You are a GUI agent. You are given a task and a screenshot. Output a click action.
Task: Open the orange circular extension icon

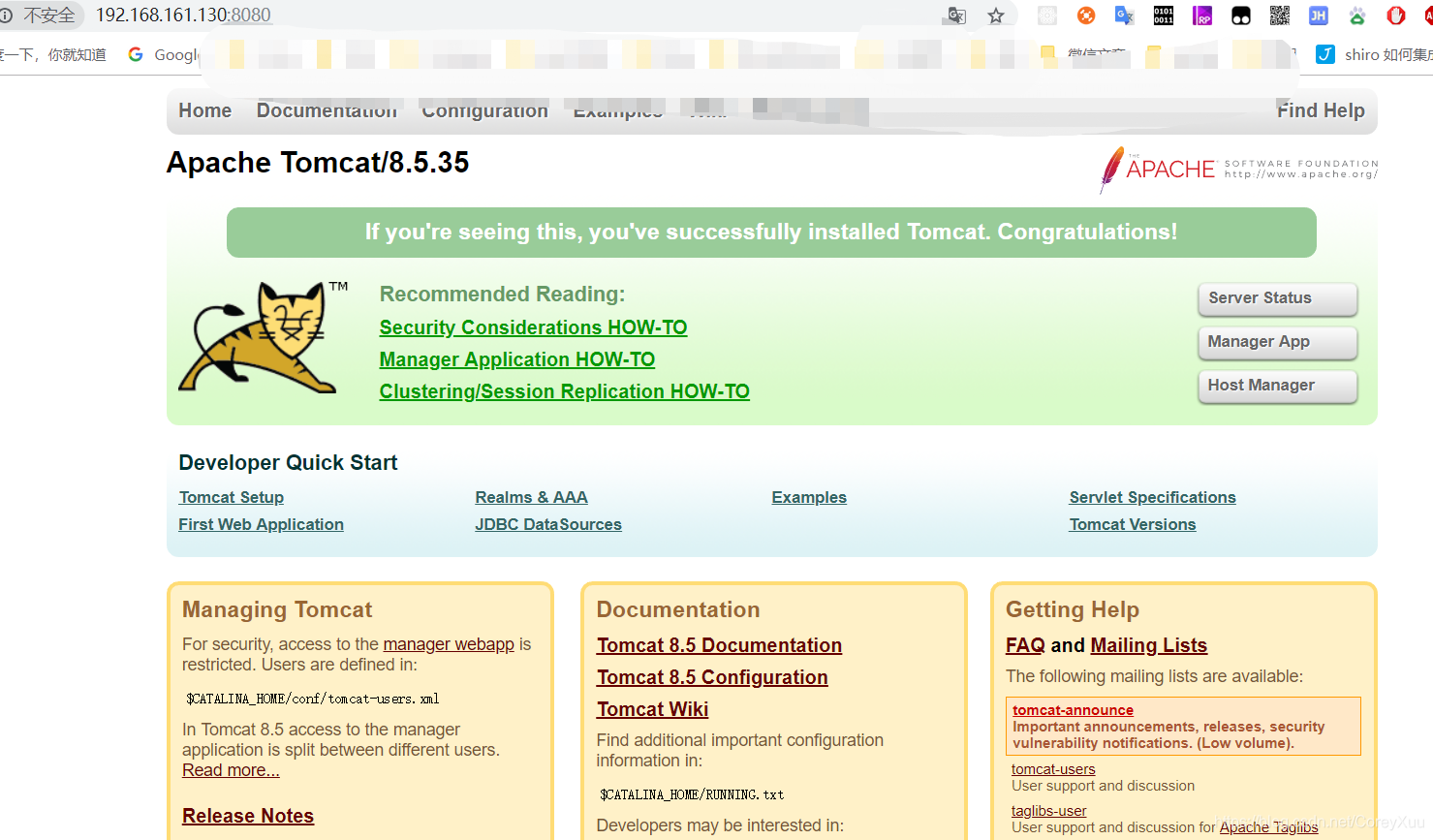[x=1086, y=16]
